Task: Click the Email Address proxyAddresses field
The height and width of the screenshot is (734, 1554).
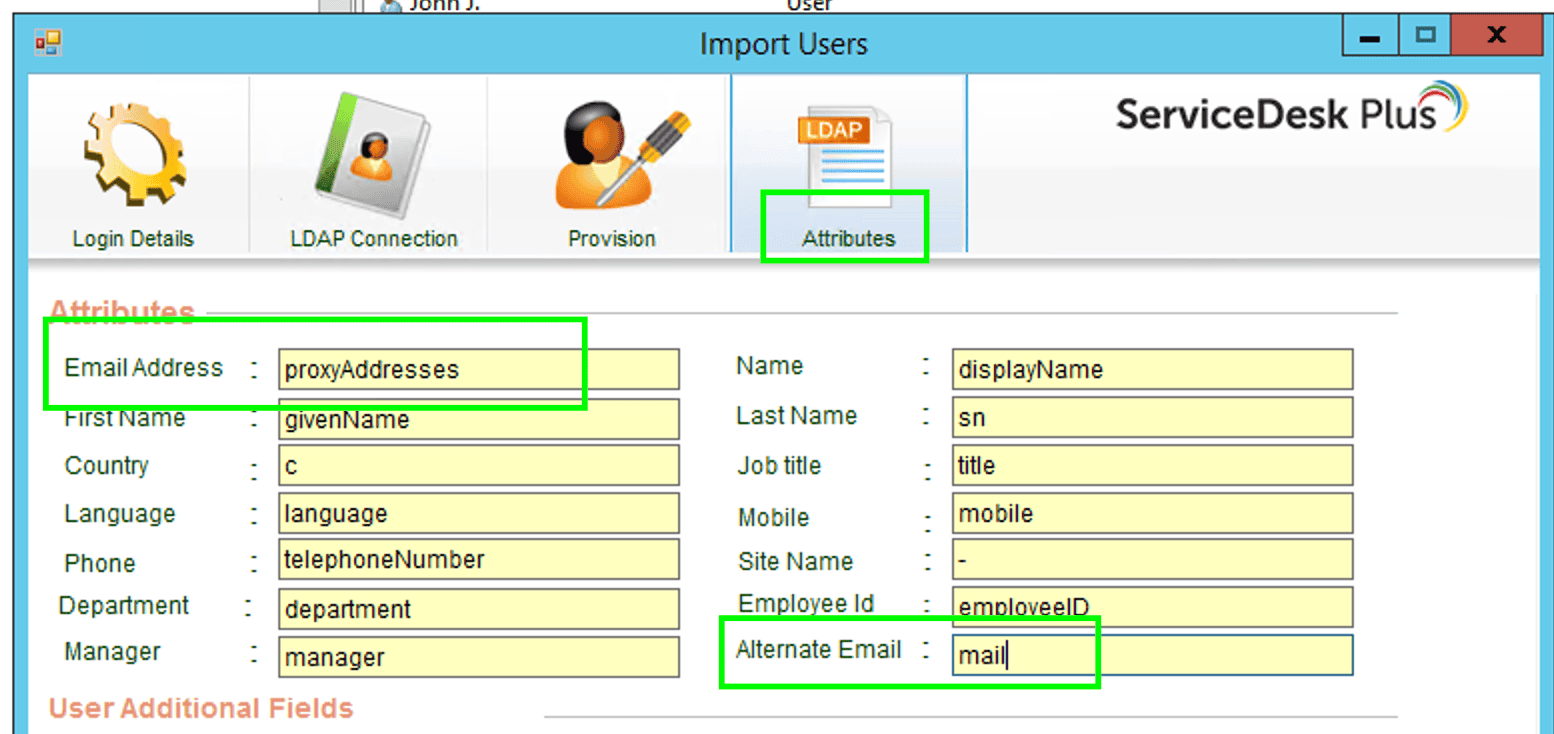Action: tap(478, 369)
